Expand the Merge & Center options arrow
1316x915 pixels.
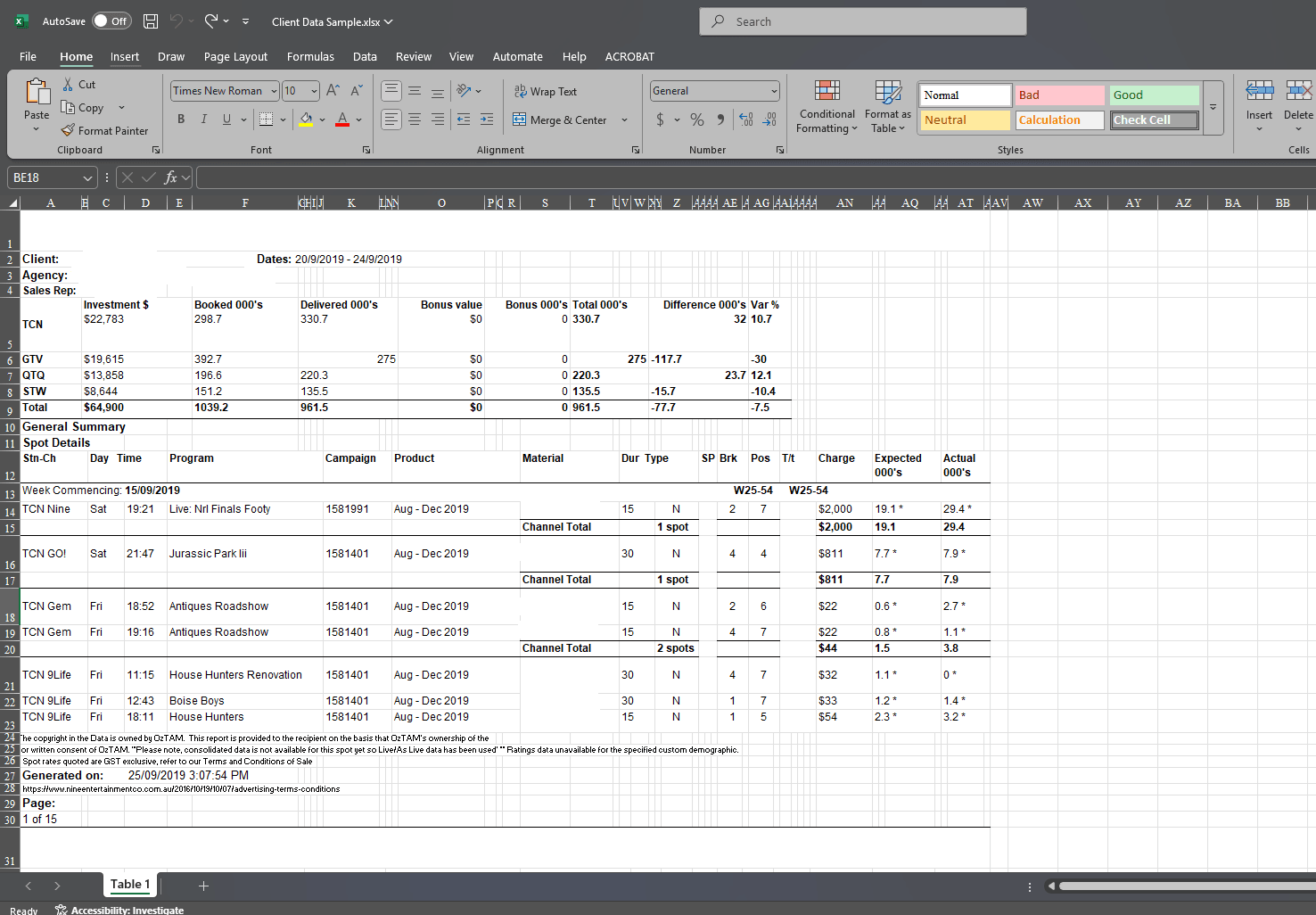[x=624, y=120]
